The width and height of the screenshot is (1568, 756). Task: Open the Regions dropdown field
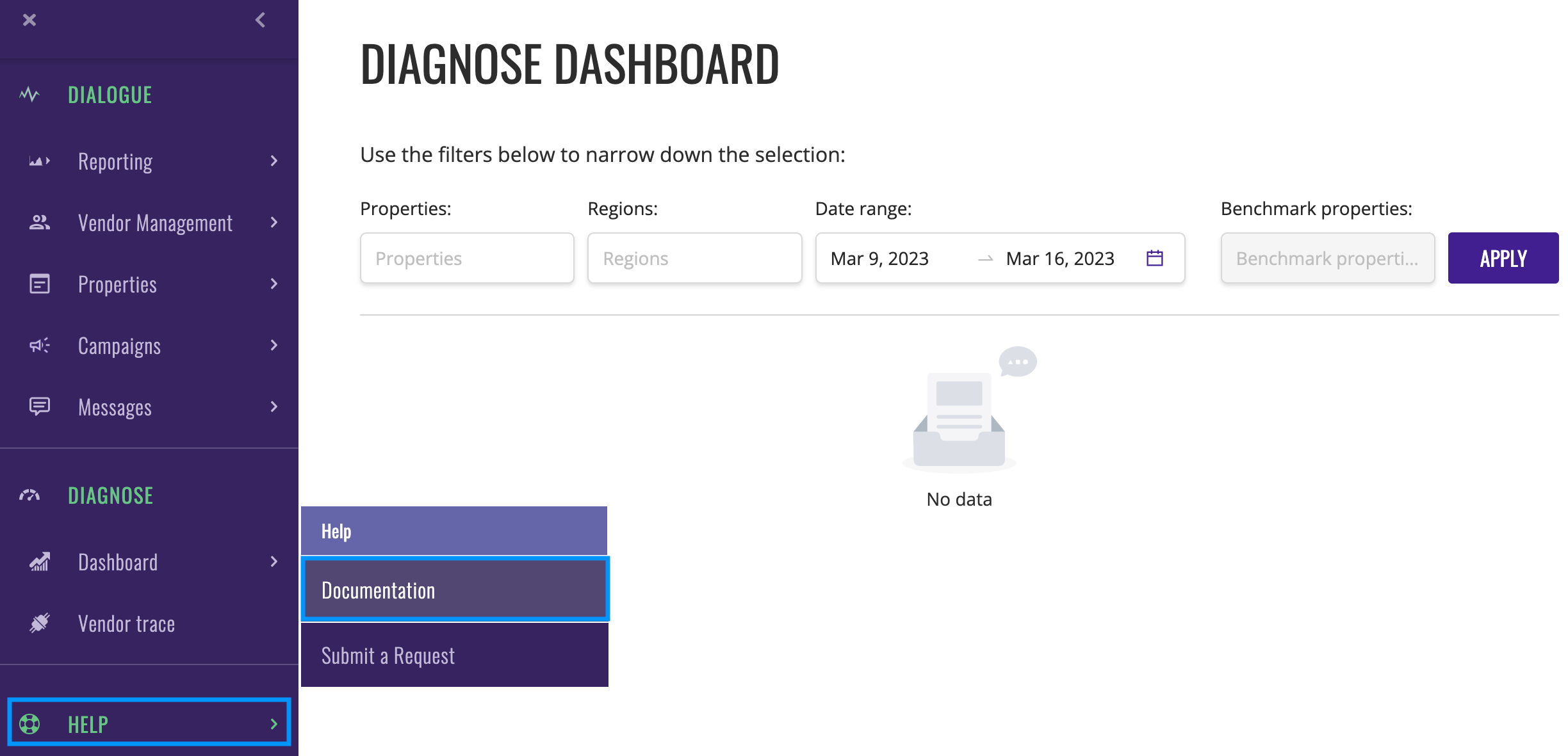pos(694,258)
